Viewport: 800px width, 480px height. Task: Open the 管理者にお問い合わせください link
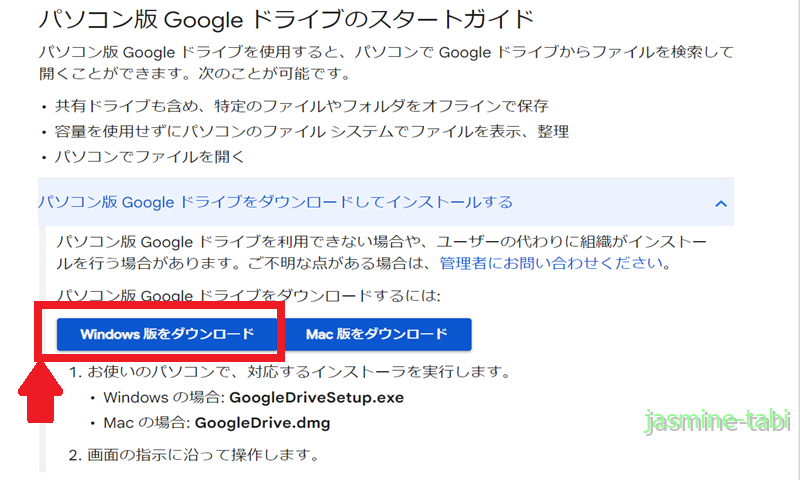coord(551,263)
